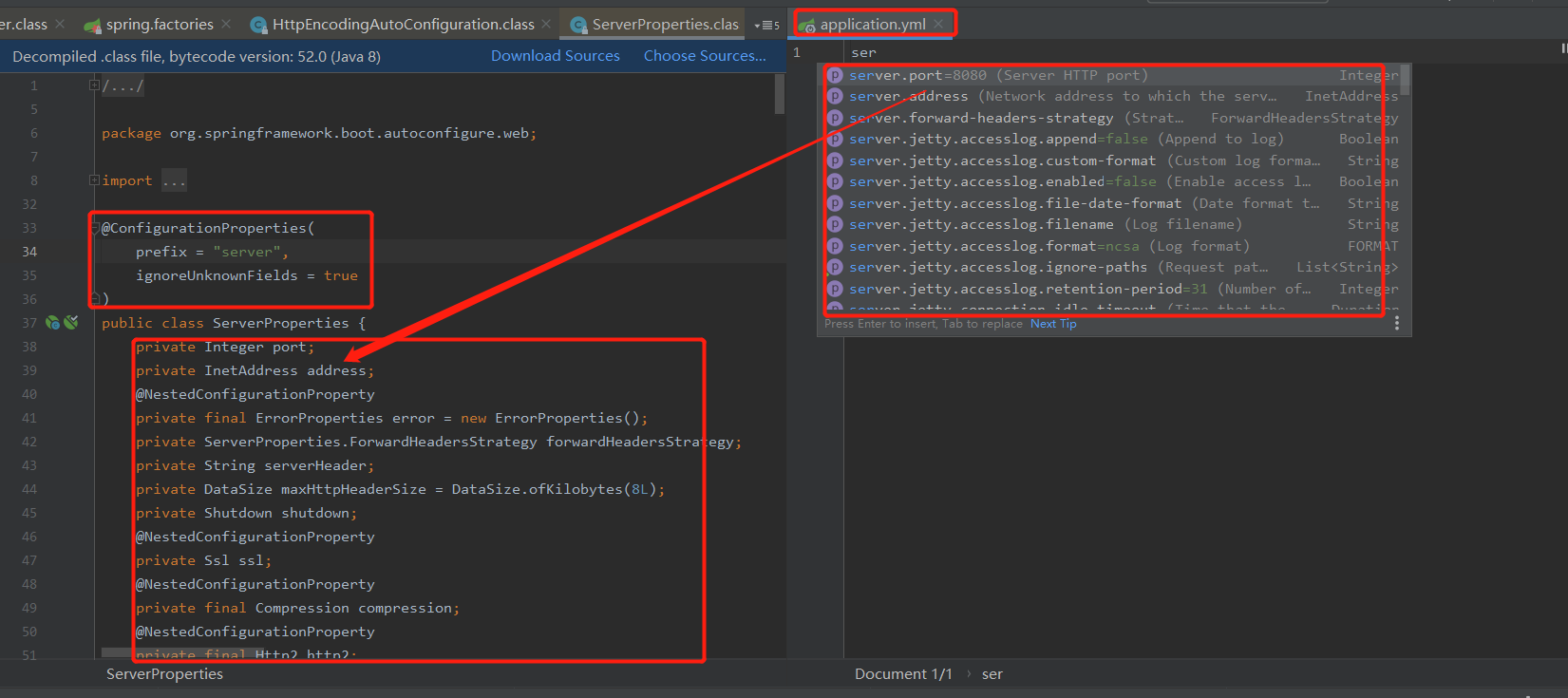This screenshot has width=1568, height=698.
Task: Click the 'Document 1/1' breadcrumb
Action: point(903,674)
